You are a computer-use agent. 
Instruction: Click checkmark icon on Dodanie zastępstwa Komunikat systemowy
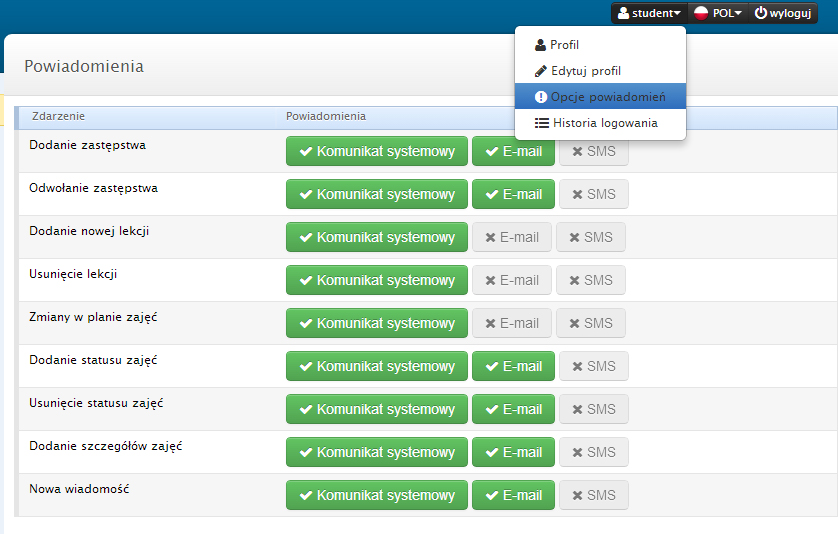click(304, 152)
